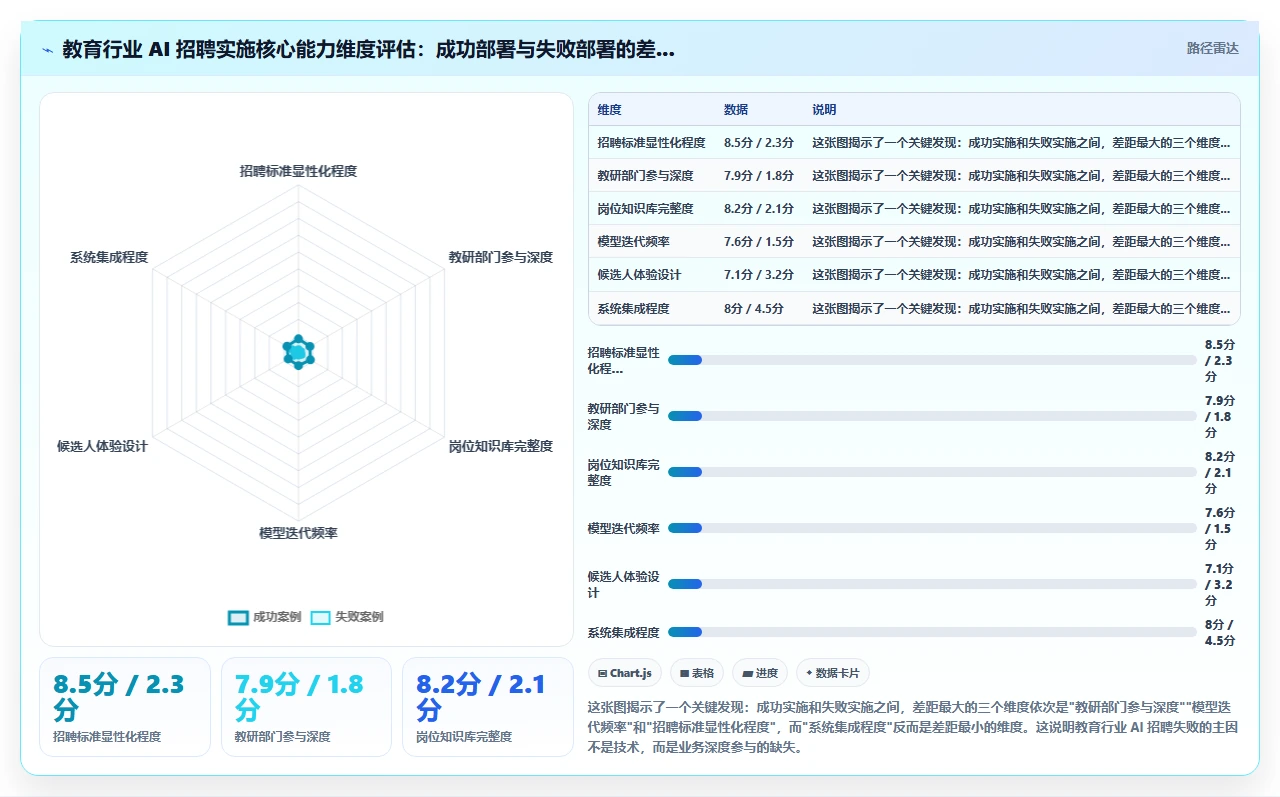Click the header logo icon beside the title
The image size is (1280, 797).
pyautogui.click(x=48, y=50)
